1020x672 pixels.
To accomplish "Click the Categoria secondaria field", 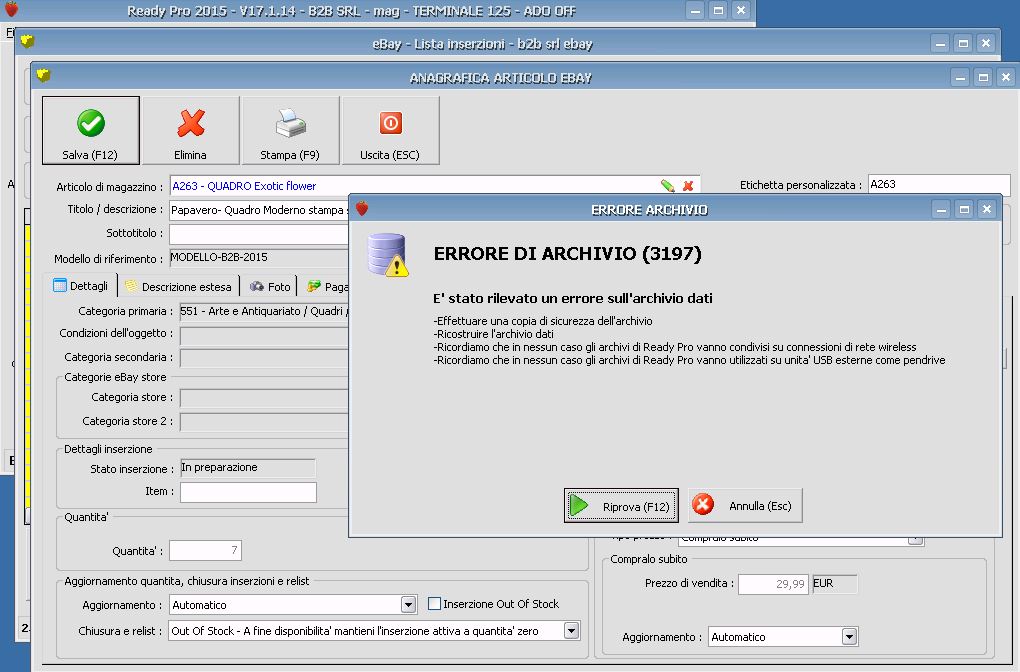I will pyautogui.click(x=265, y=358).
